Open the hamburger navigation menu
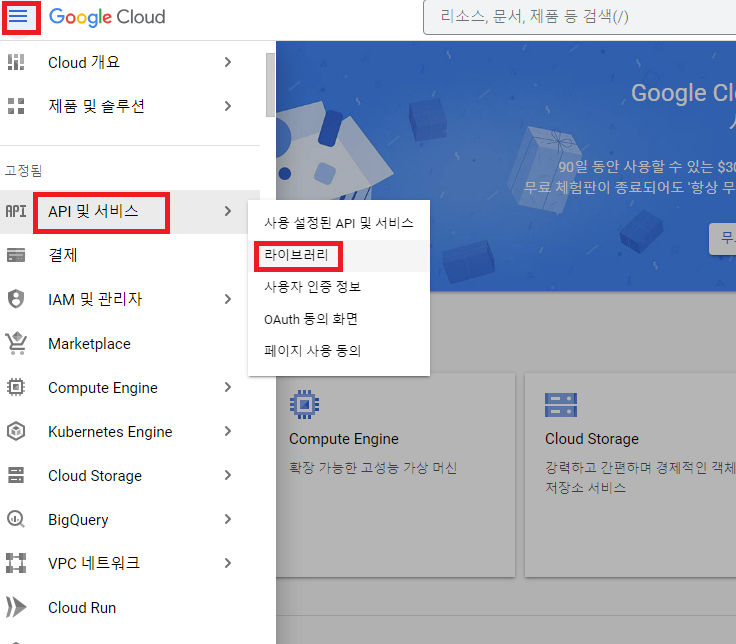This screenshot has height=644, width=736. (x=18, y=16)
